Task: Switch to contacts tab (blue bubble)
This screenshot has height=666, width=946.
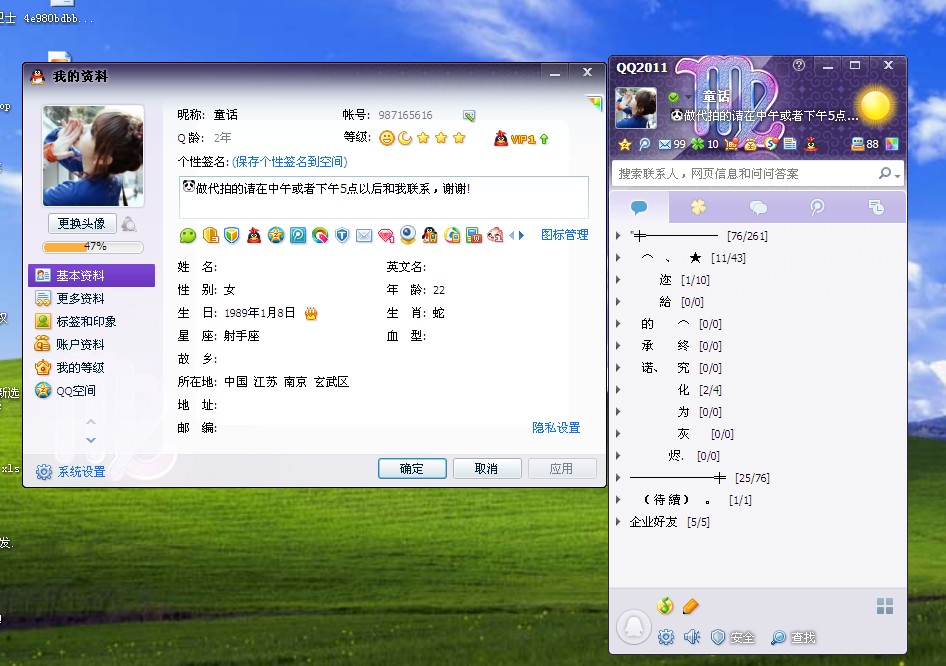Action: 639,208
